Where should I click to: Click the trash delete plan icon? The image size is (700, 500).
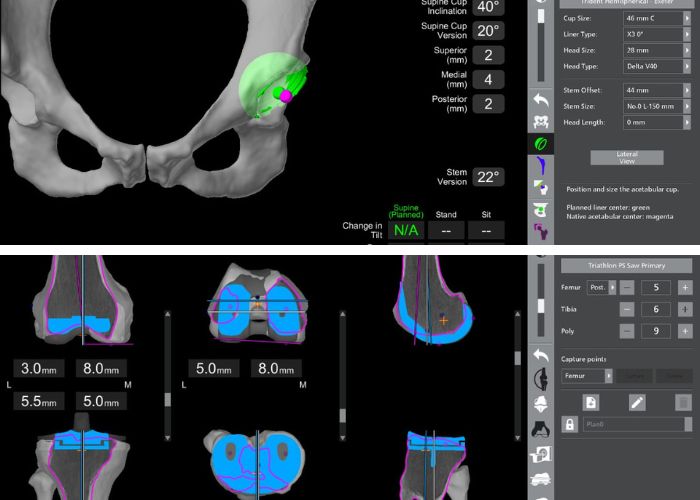click(683, 402)
